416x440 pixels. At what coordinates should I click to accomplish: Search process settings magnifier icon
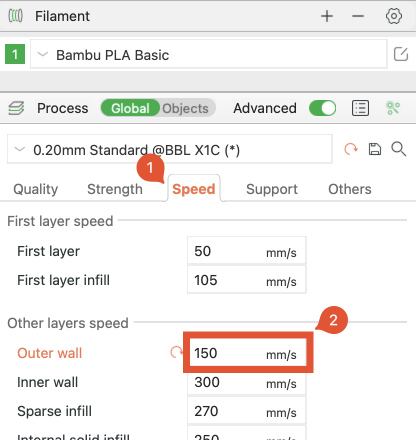399,149
